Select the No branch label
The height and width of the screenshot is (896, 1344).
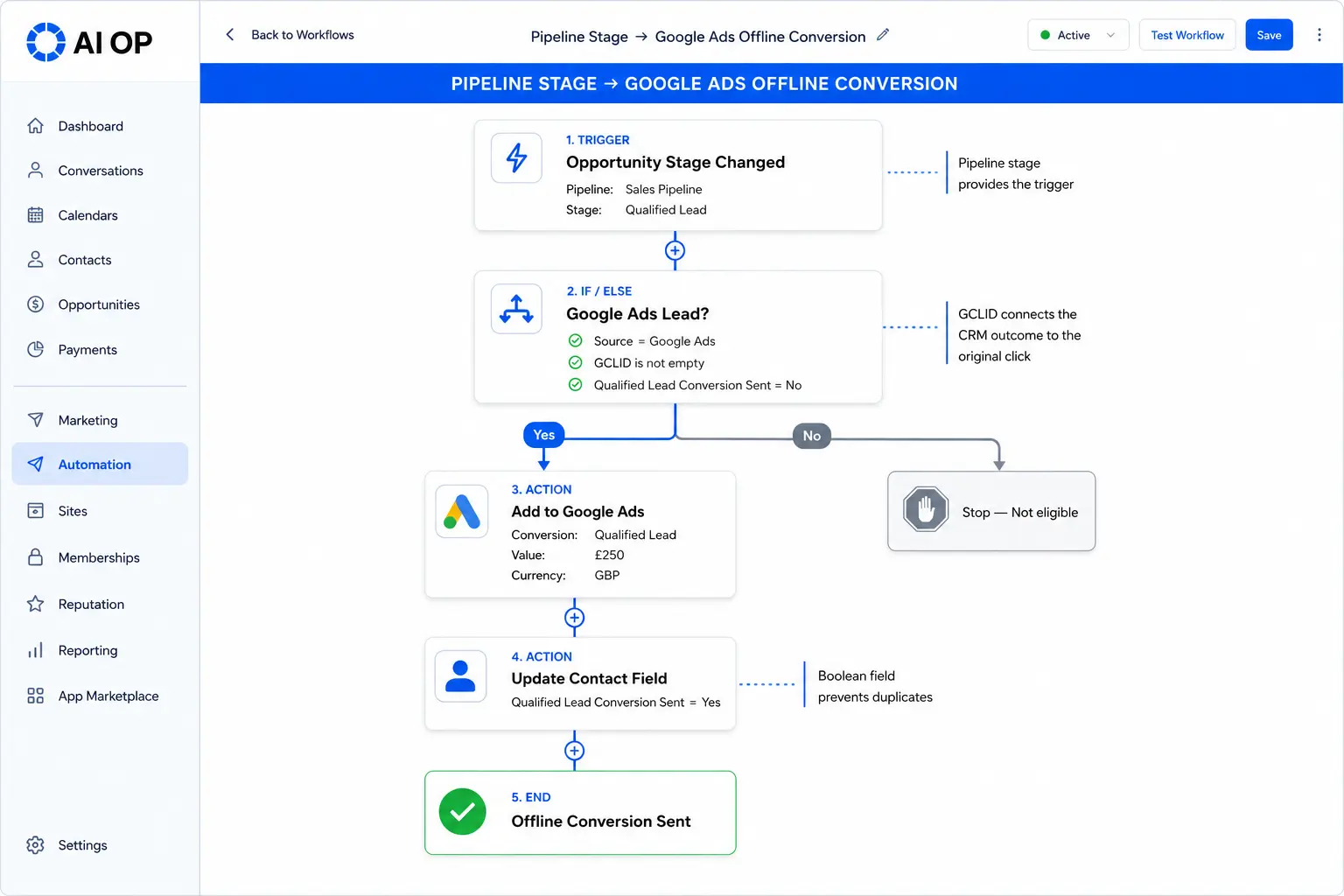coord(812,436)
